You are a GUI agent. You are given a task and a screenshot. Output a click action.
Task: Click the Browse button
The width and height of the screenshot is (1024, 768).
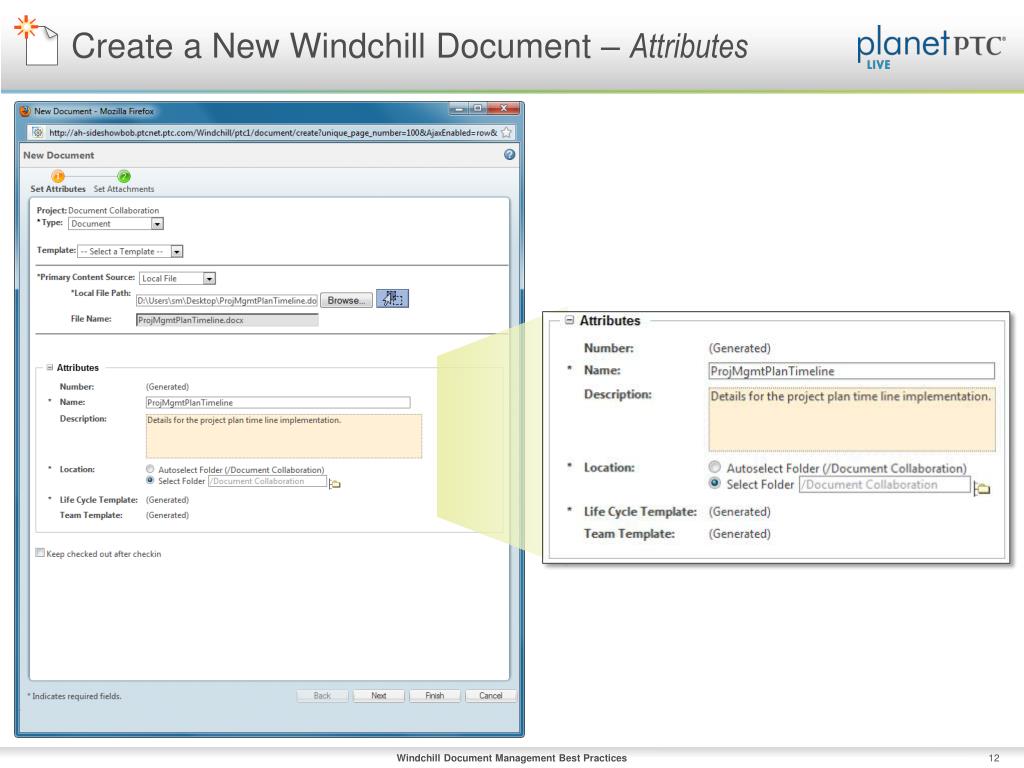(346, 300)
